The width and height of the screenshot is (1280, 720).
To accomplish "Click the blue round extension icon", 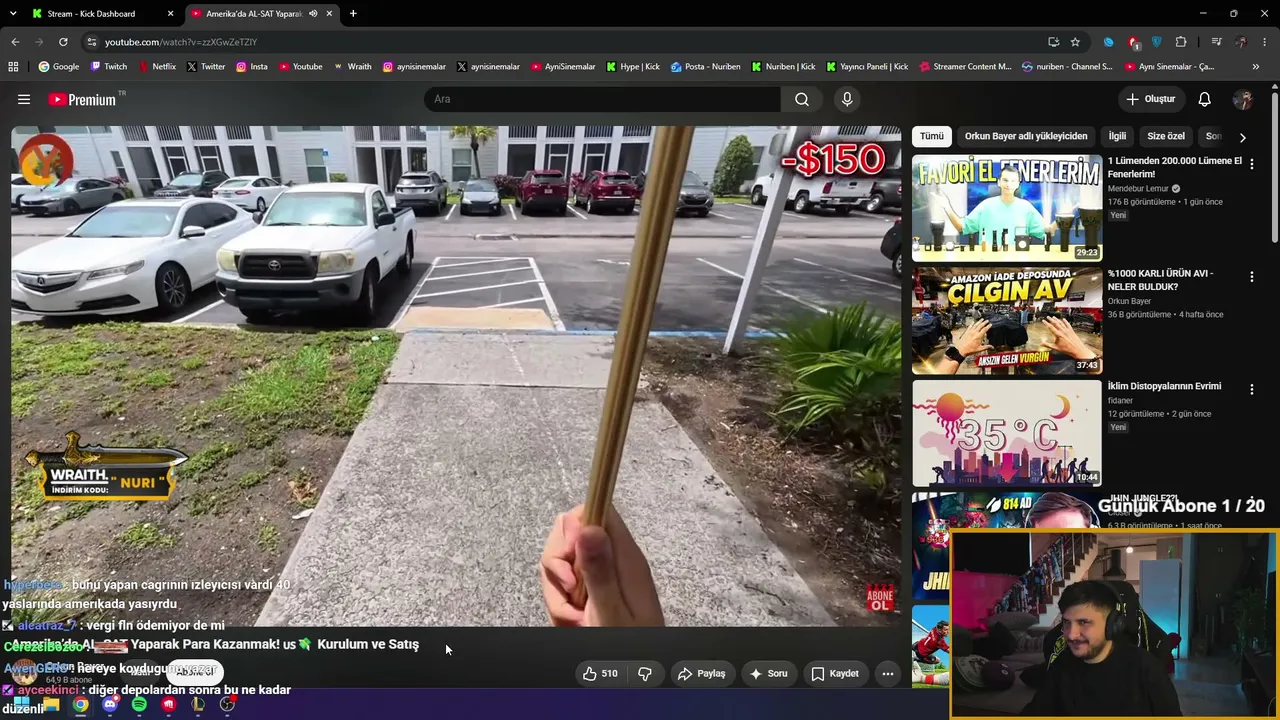I will click(1108, 42).
